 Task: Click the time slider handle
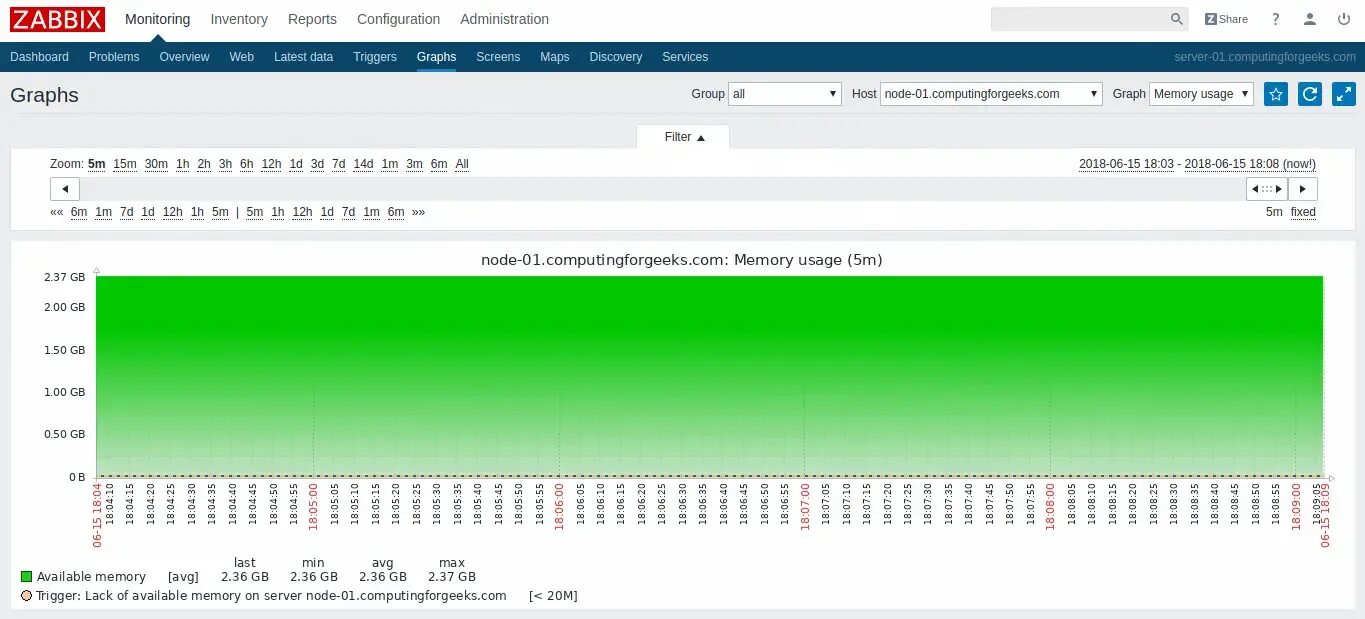pyautogui.click(x=1267, y=189)
